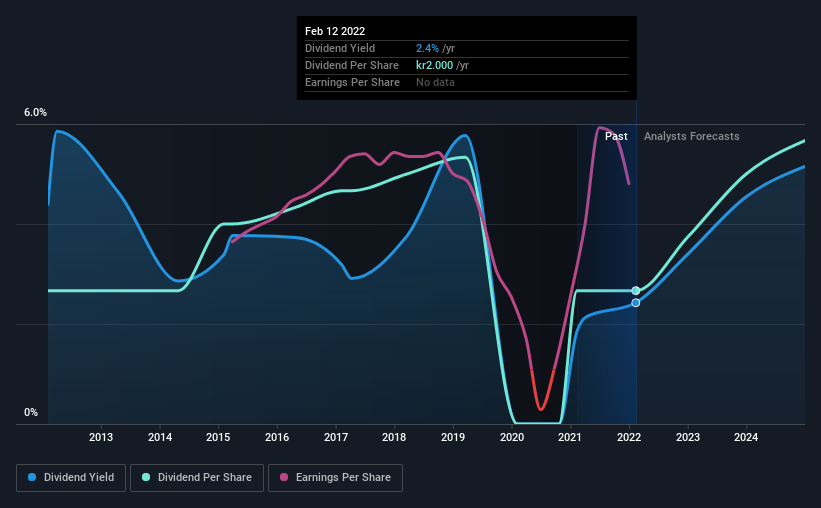Click the pink Earnings Per Share legend dot
The width and height of the screenshot is (821, 508).
(284, 477)
